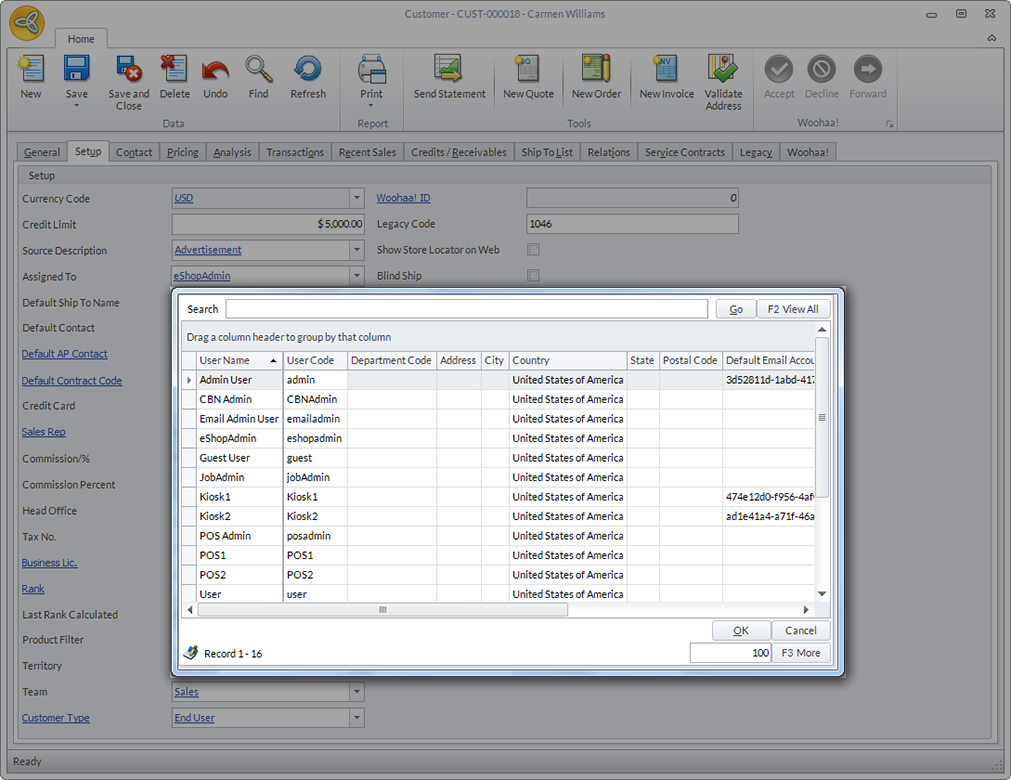Viewport: 1011px width, 780px height.
Task: Open the Customer Type dropdown arrow
Action: 357,718
